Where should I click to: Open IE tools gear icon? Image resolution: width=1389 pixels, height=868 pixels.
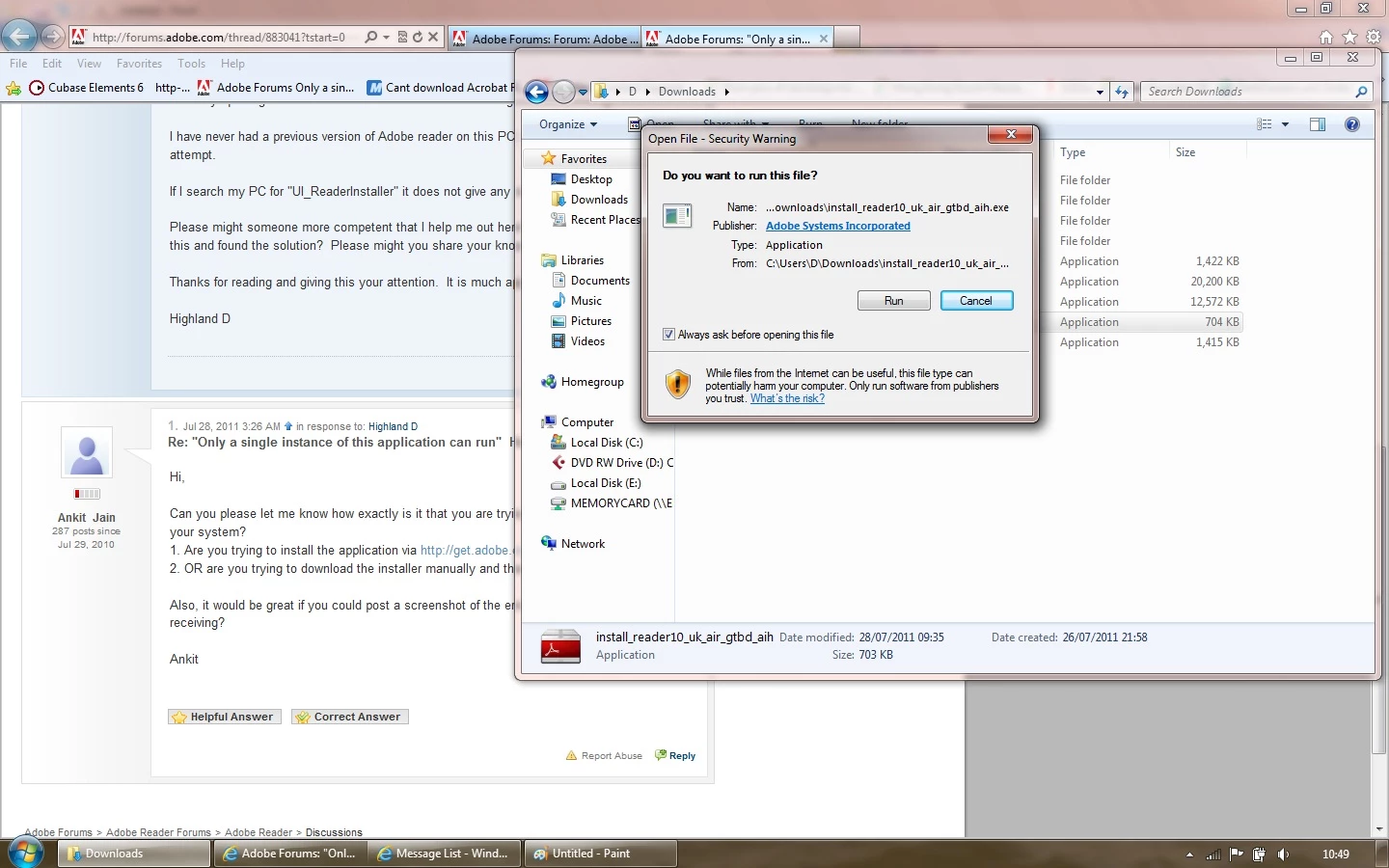(x=1374, y=37)
